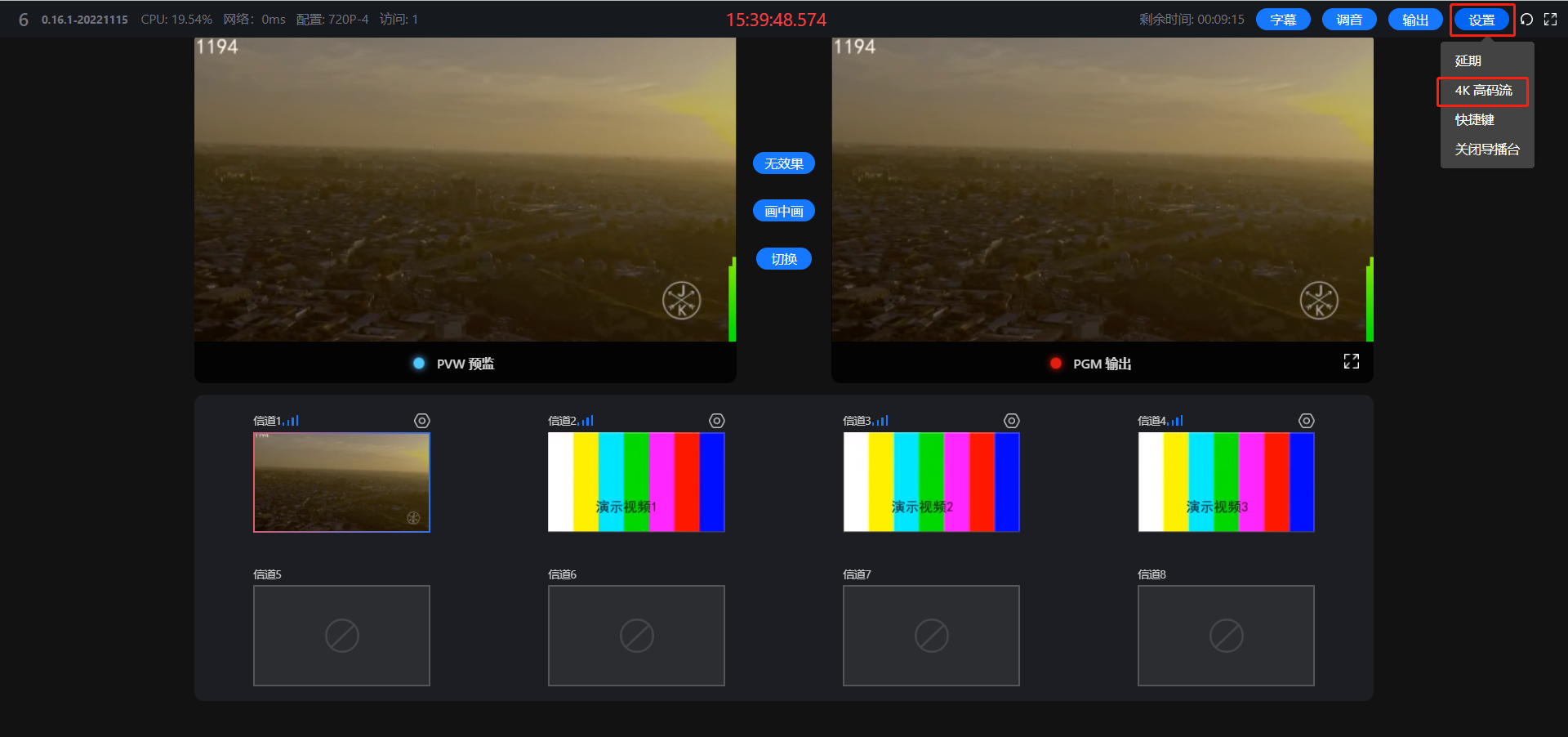Click the fullscreen icon in top-right corner

1550,20
